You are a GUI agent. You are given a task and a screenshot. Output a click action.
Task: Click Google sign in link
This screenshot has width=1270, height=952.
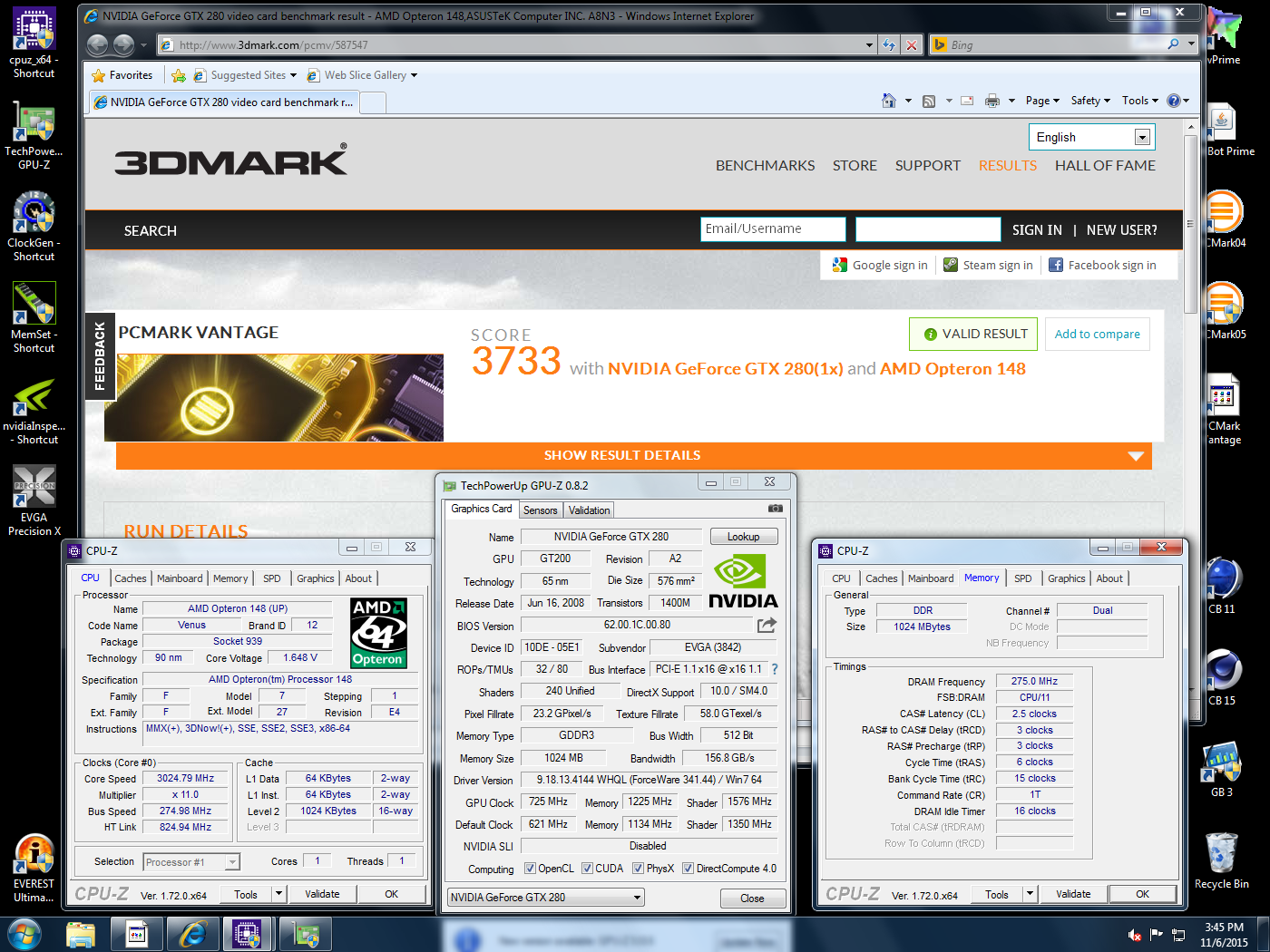tap(880, 265)
